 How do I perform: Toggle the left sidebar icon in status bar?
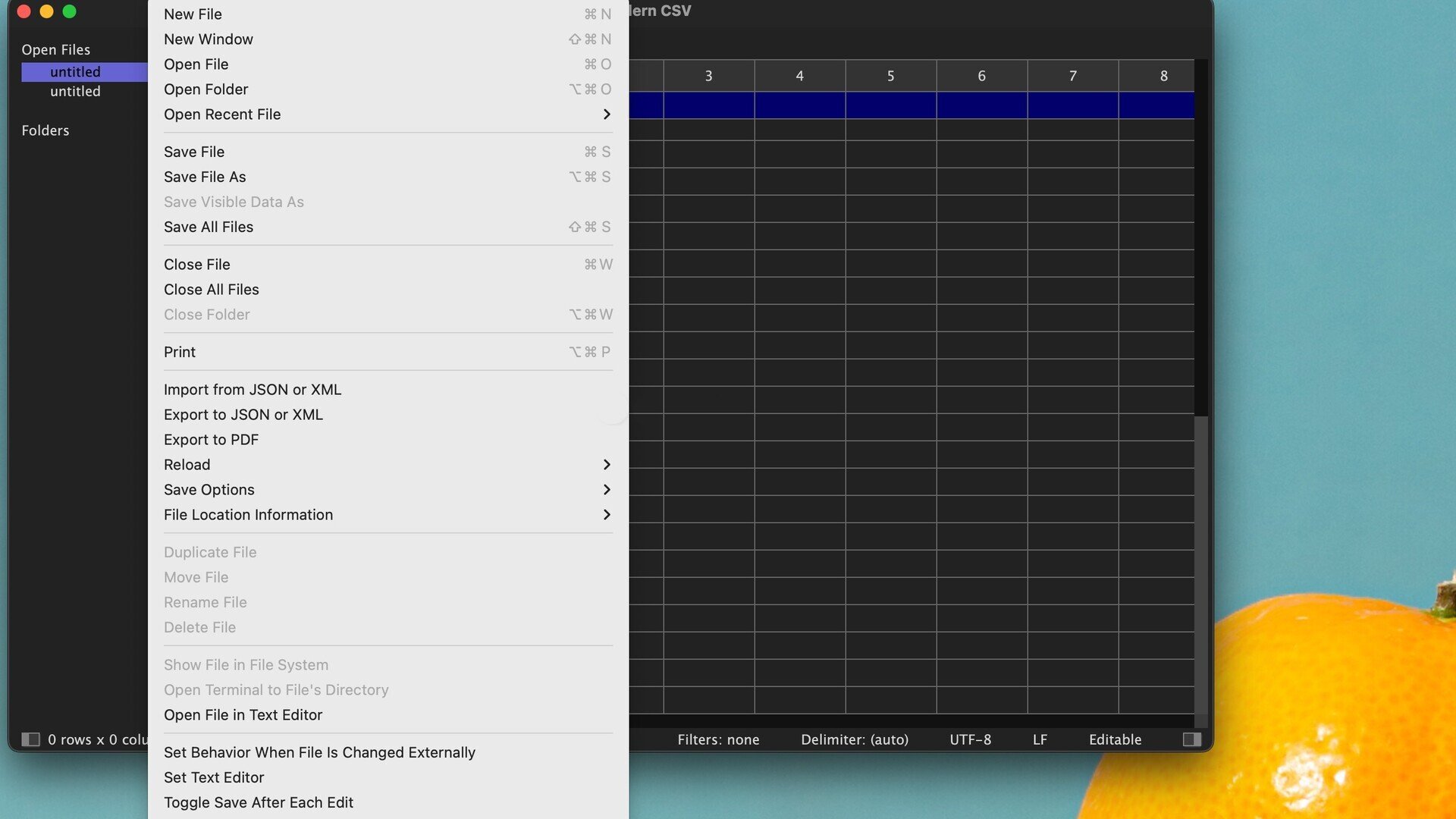pyautogui.click(x=30, y=739)
